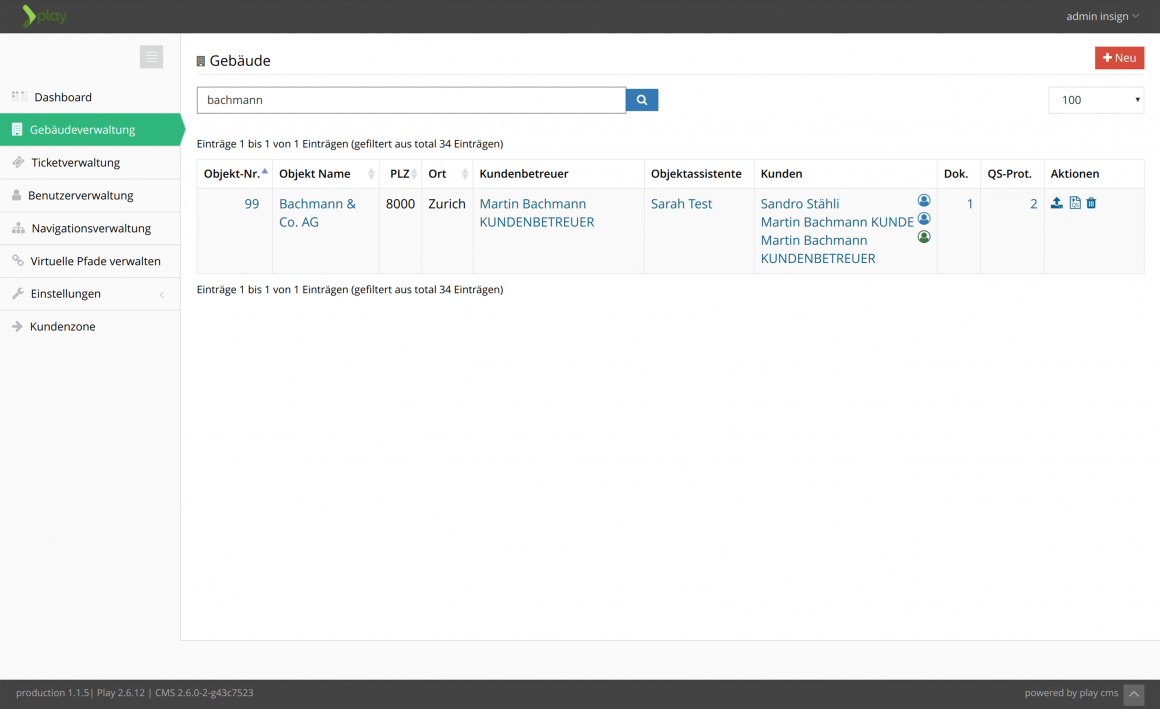Sort table by PLZ column
Screen dimensions: 1160x709
click(400, 174)
